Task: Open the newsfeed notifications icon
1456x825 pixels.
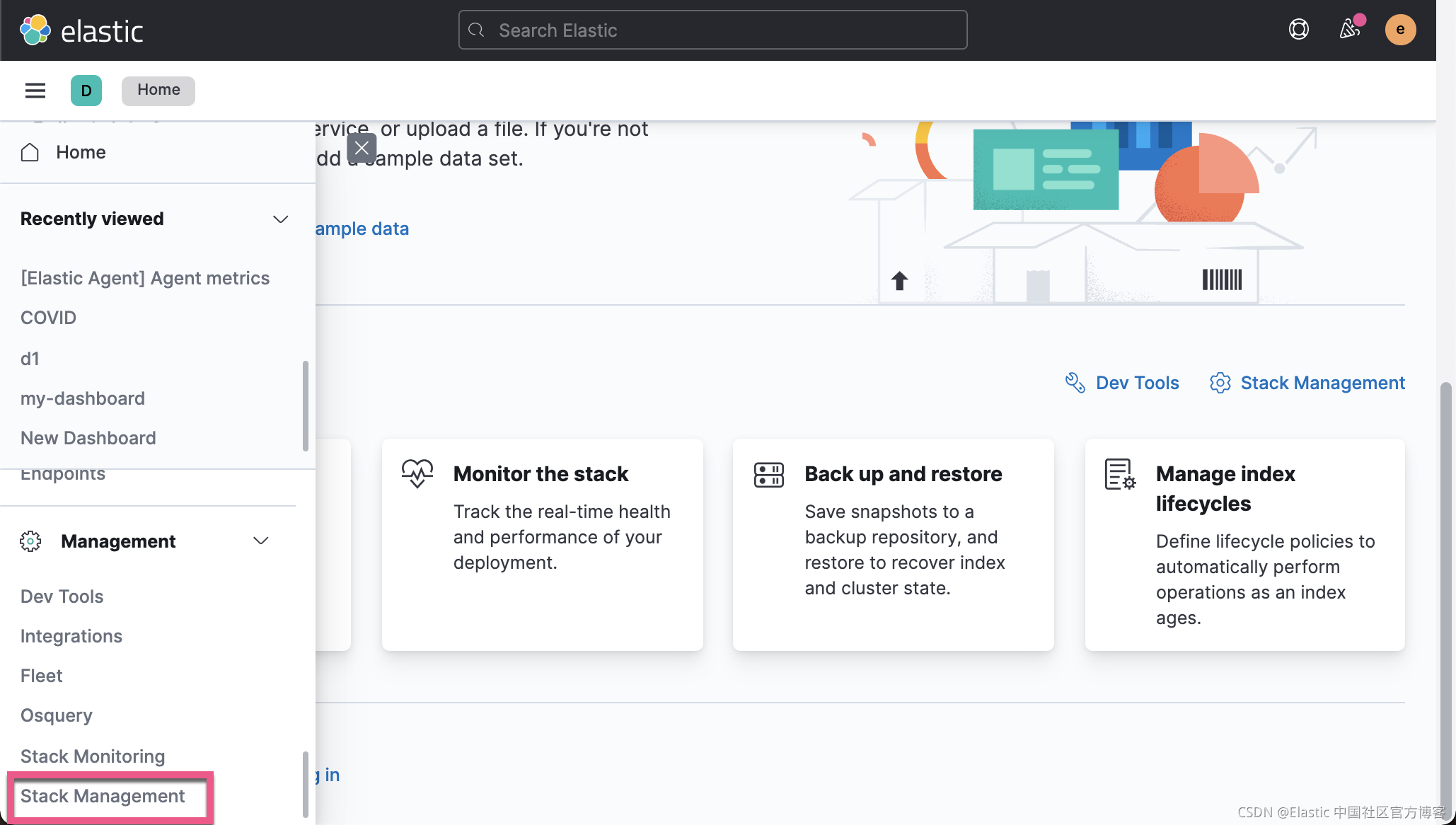Action: (x=1350, y=30)
